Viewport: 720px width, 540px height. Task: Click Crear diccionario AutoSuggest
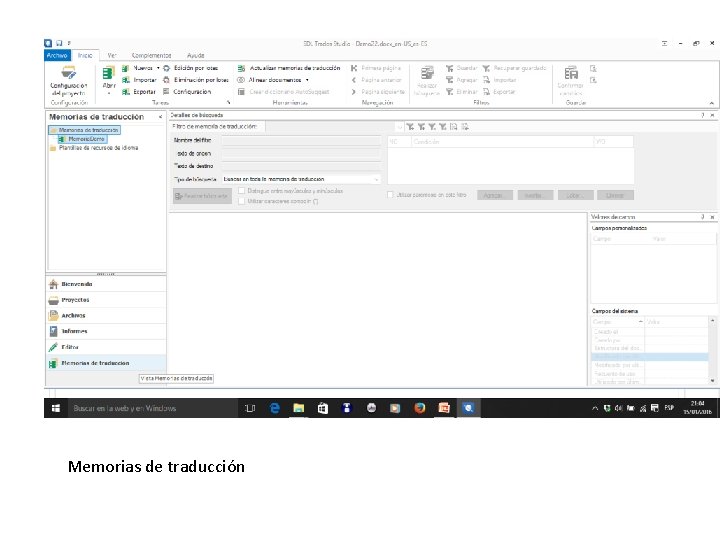coord(284,92)
